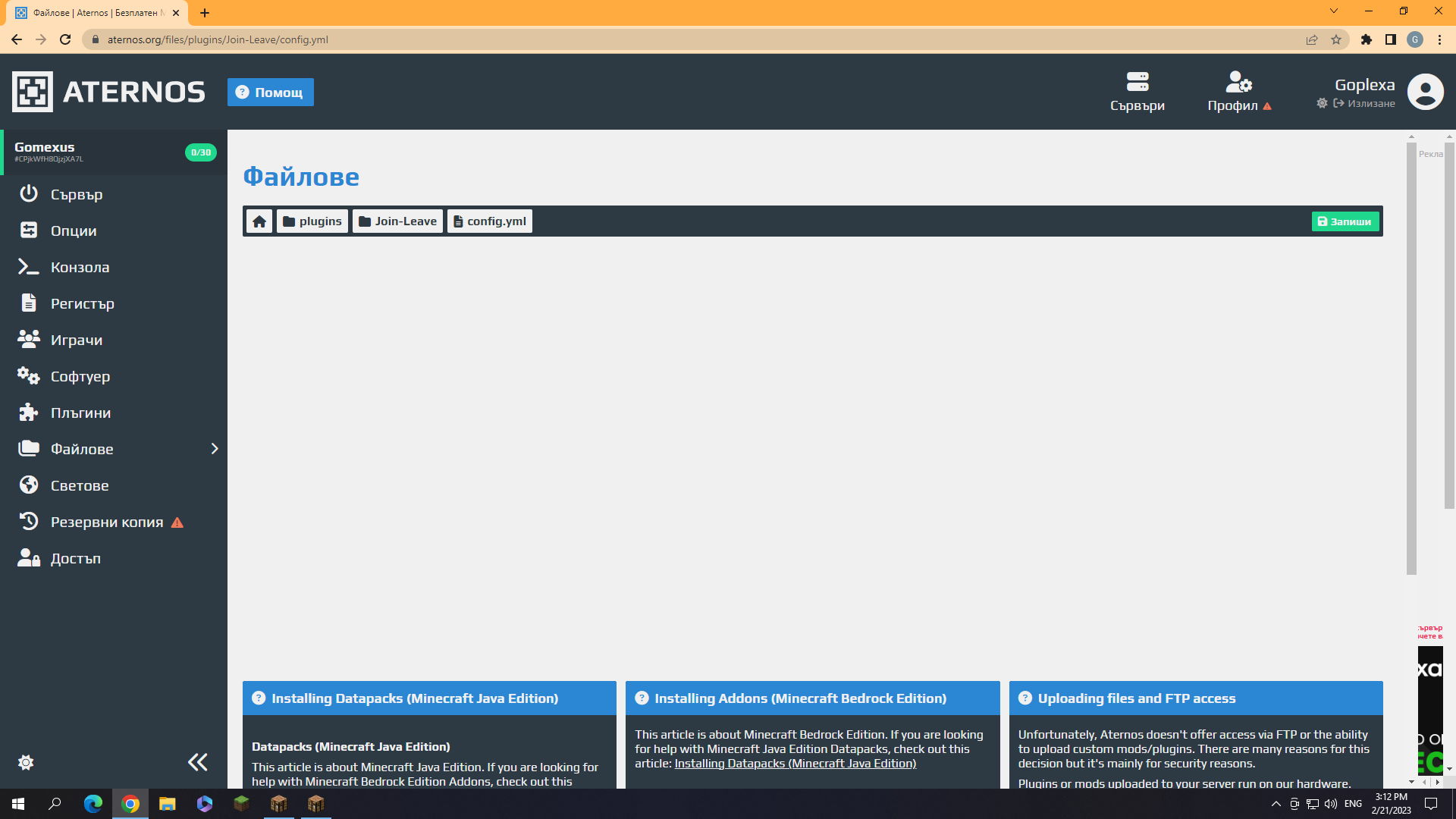This screenshot has width=1456, height=819.
Task: Open the plugins folder breadcrumb
Action: click(312, 221)
